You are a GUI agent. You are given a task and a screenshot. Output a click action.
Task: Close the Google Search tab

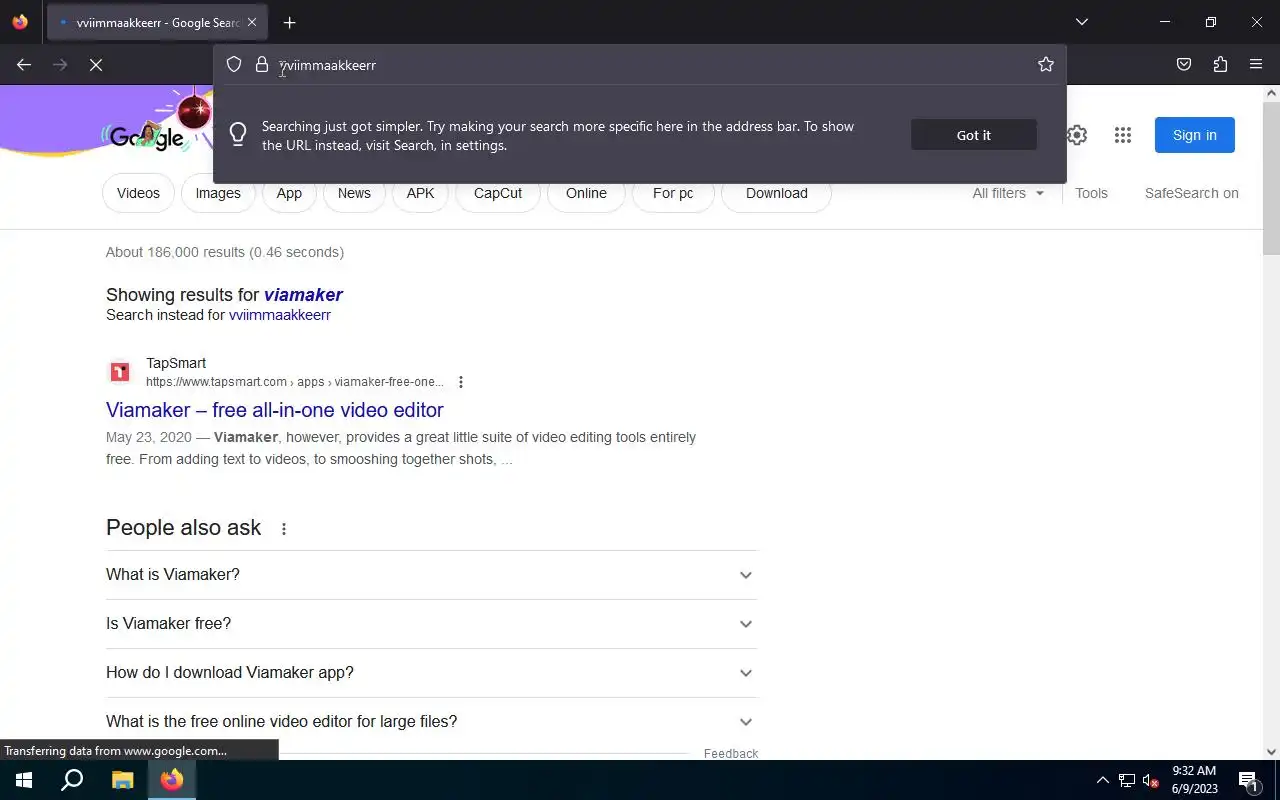click(251, 22)
